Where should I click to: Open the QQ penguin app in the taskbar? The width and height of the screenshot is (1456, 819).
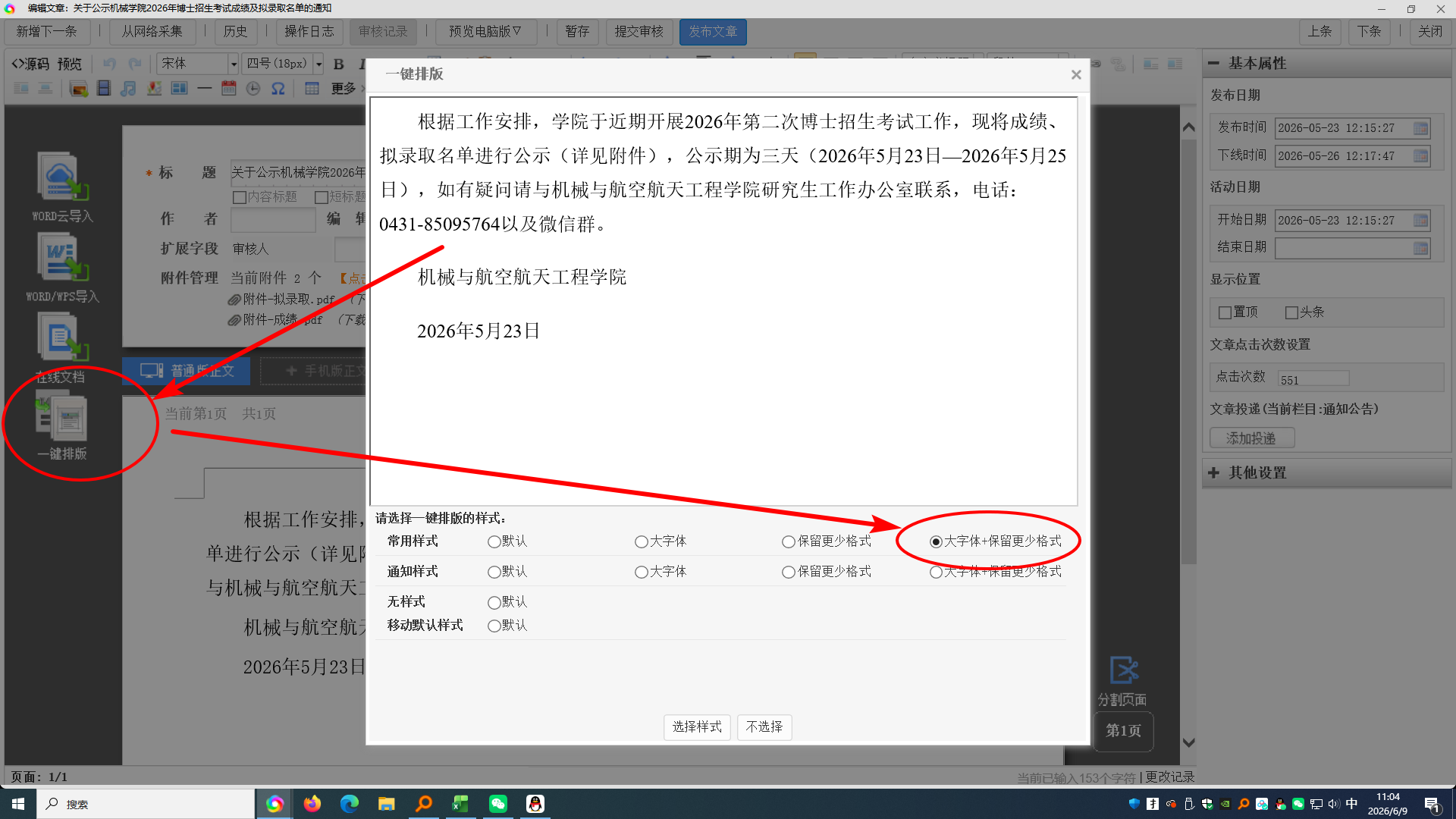tap(535, 804)
